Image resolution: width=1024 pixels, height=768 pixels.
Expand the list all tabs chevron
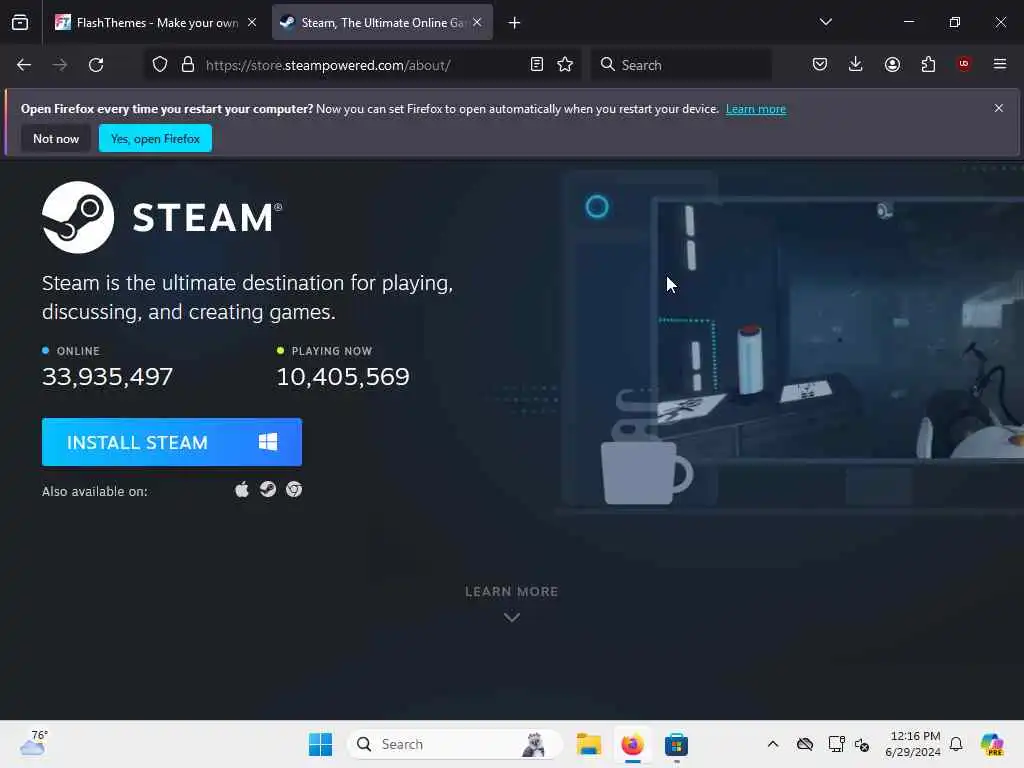click(825, 22)
